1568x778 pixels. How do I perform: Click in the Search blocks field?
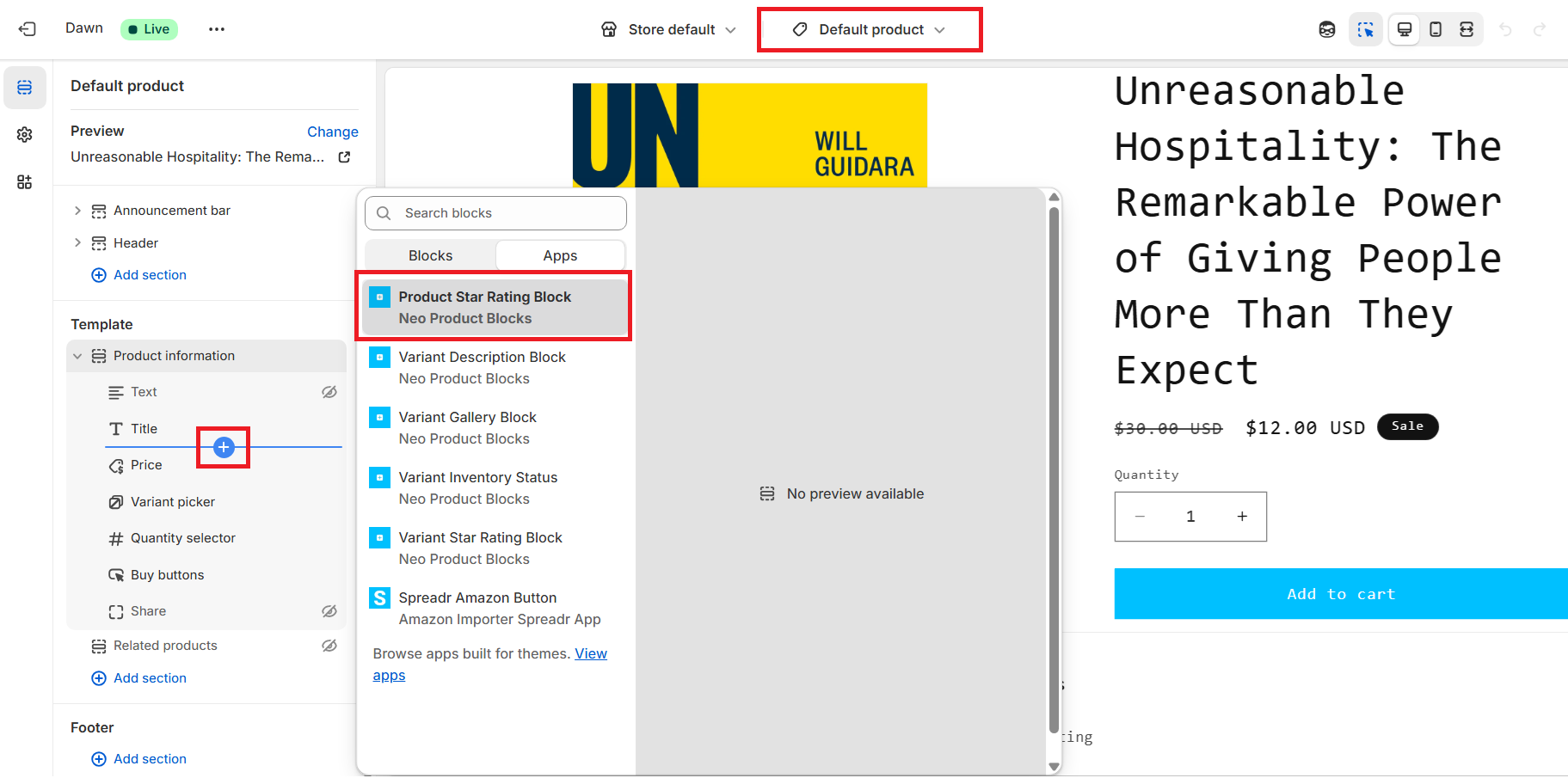[495, 213]
